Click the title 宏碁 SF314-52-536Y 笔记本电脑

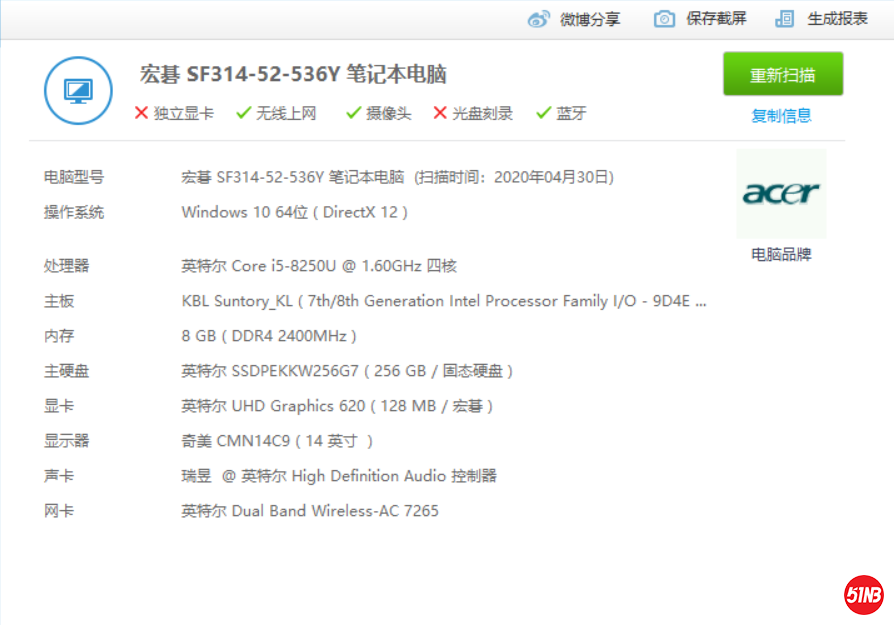(x=293, y=74)
